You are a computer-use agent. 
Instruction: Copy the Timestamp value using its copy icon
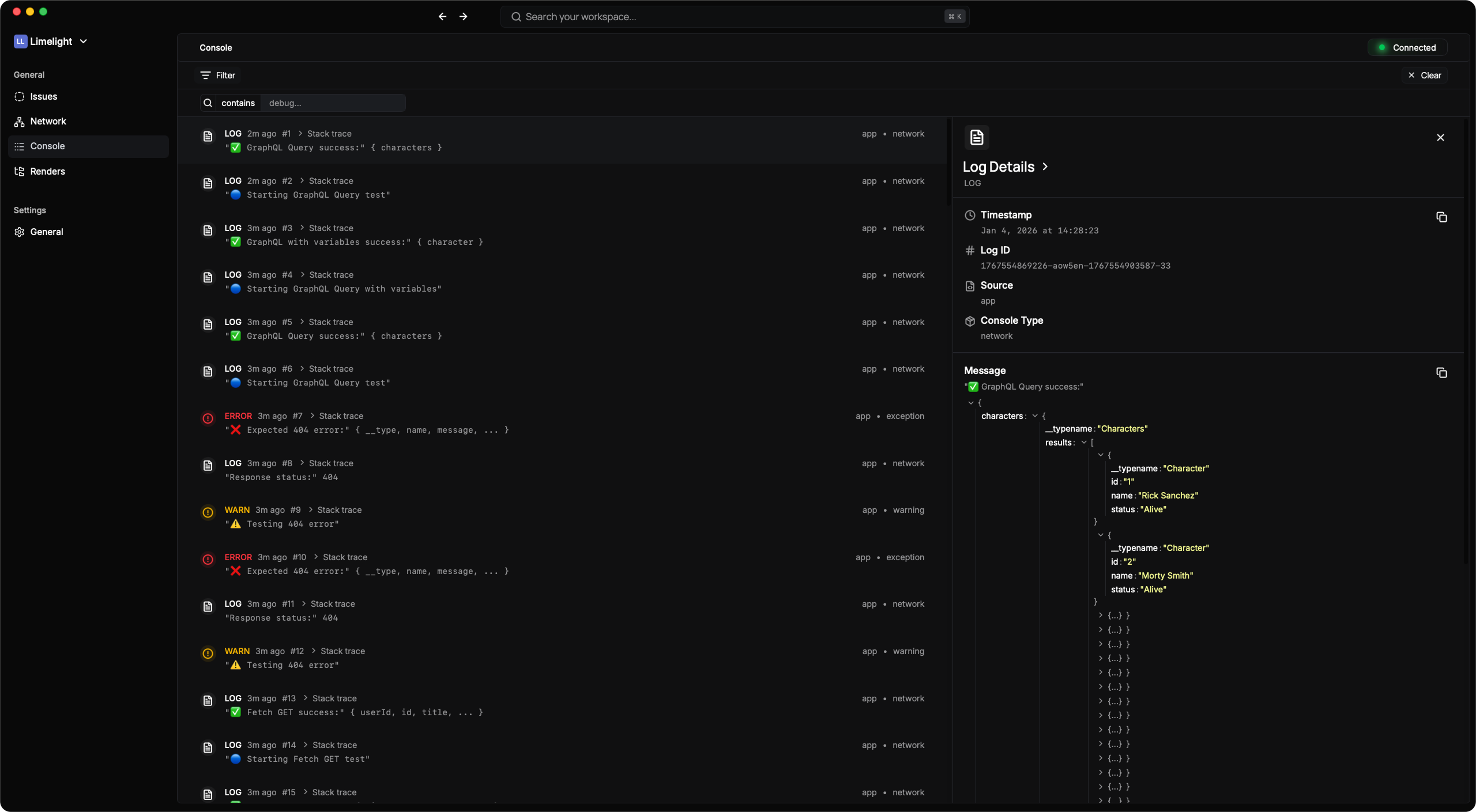(x=1441, y=217)
